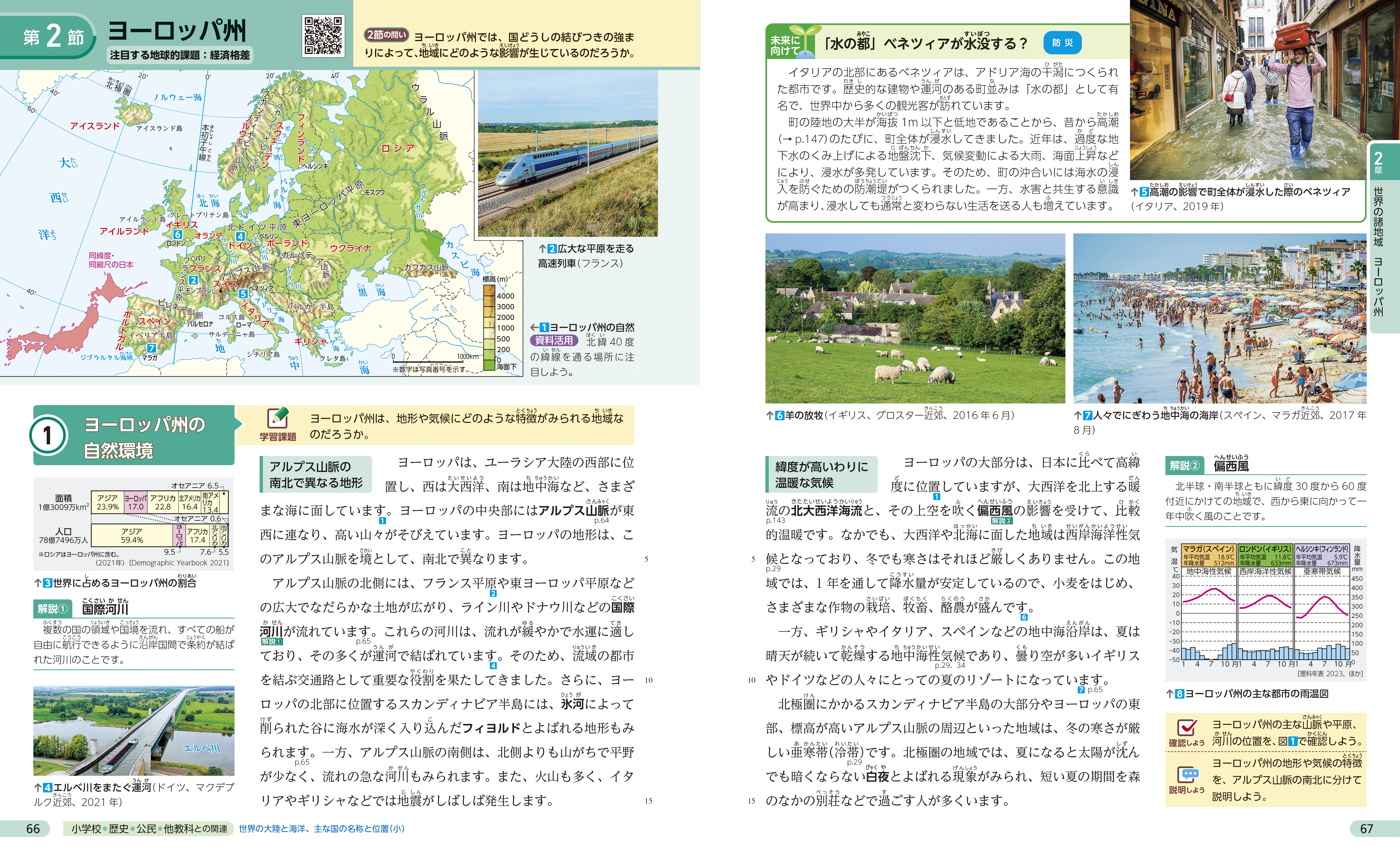1400x857 pixels.
Task: Click the 「水の都」ベネツィアが水没する？ heading
Action: click(926, 43)
